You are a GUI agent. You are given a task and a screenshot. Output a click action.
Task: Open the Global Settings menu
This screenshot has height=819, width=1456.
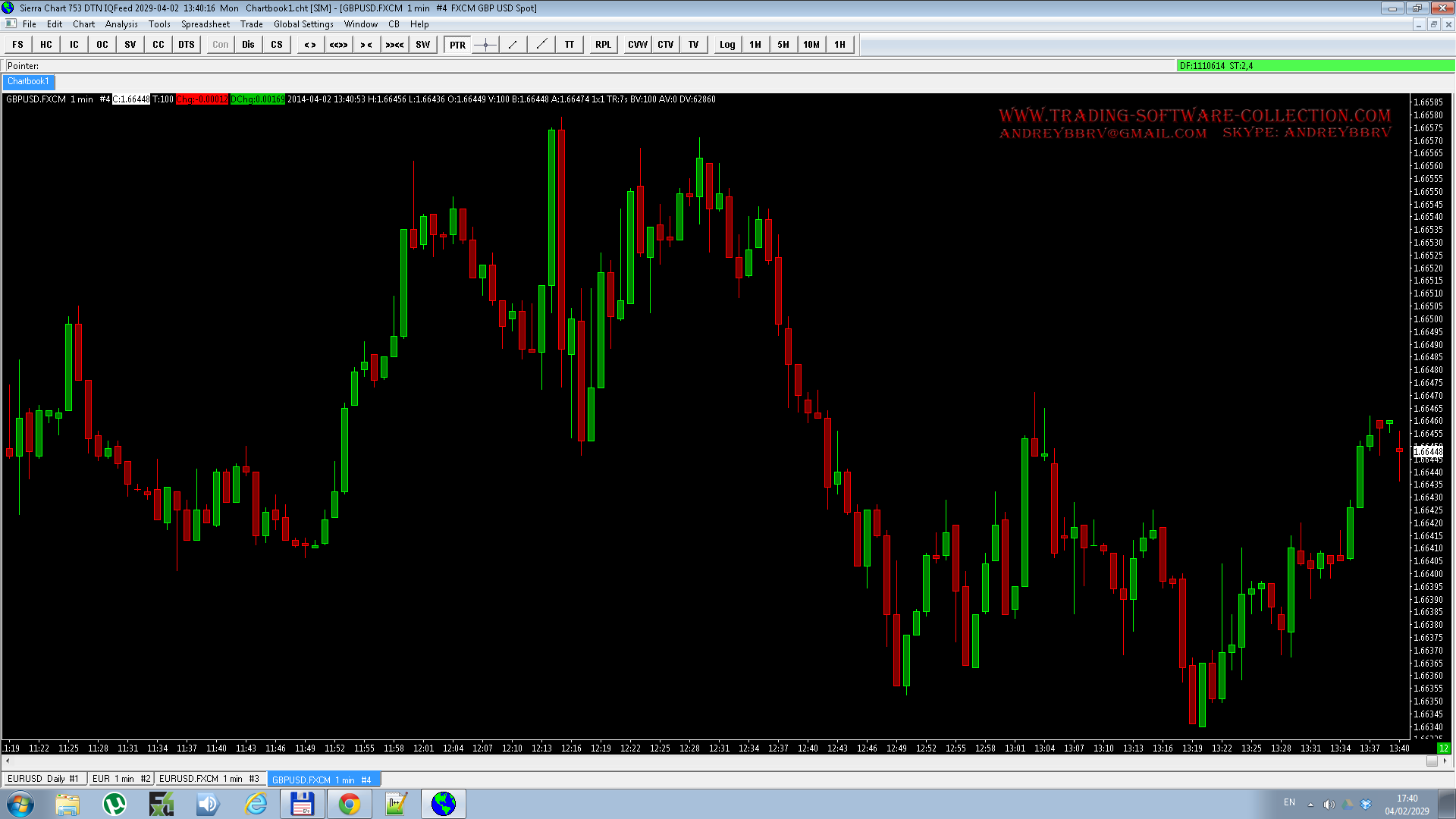[x=303, y=24]
